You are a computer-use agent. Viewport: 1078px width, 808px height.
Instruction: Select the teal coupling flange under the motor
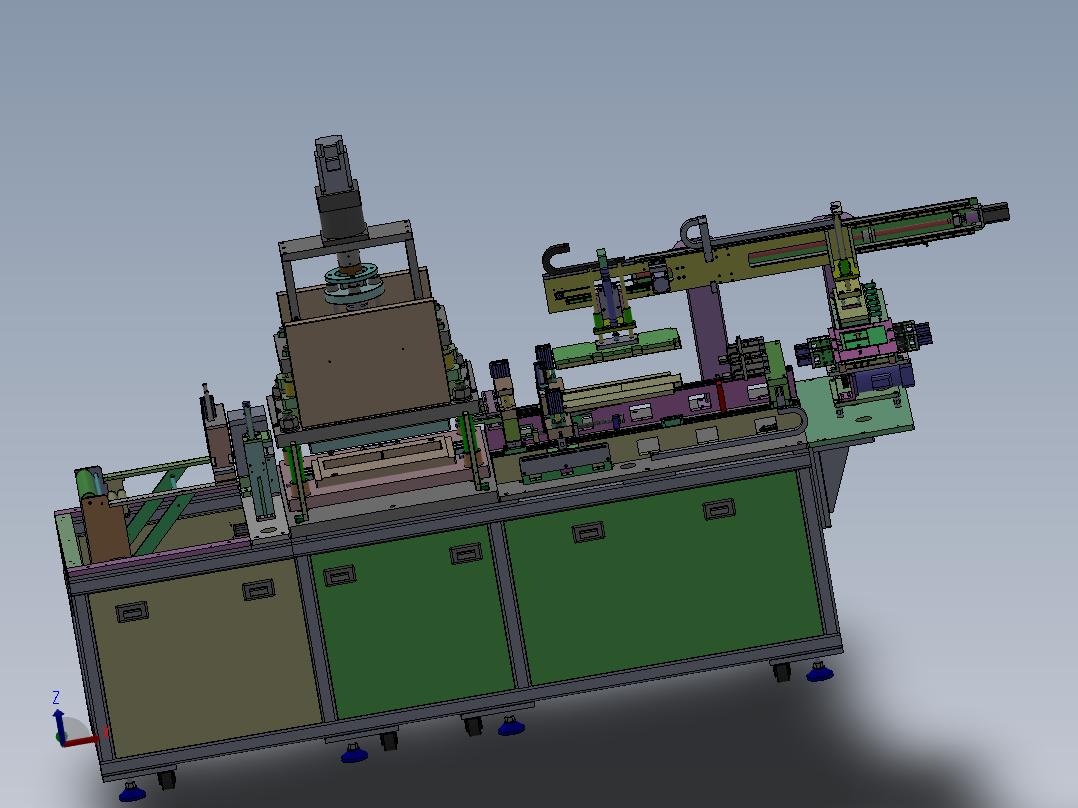click(x=353, y=284)
